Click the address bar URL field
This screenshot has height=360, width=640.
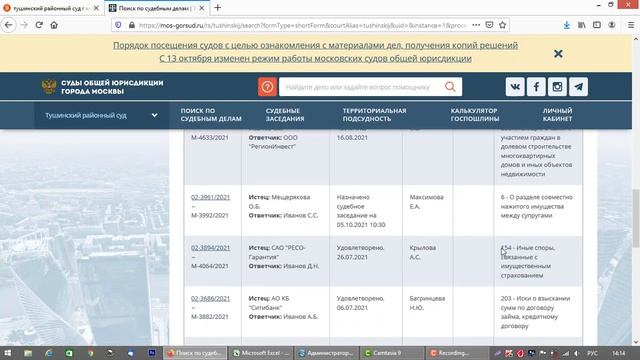302,25
